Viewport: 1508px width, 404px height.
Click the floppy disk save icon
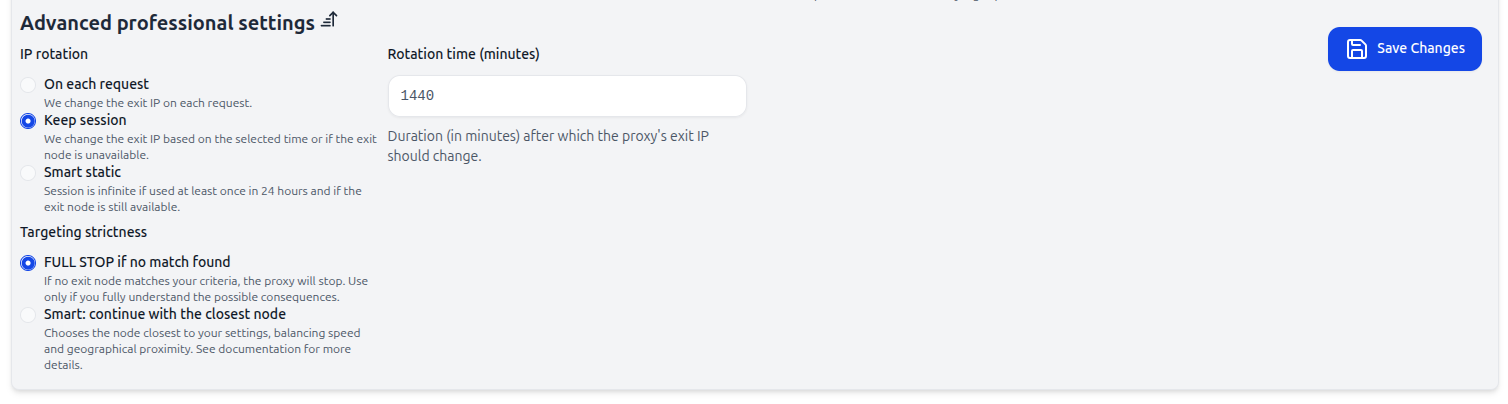point(1356,49)
